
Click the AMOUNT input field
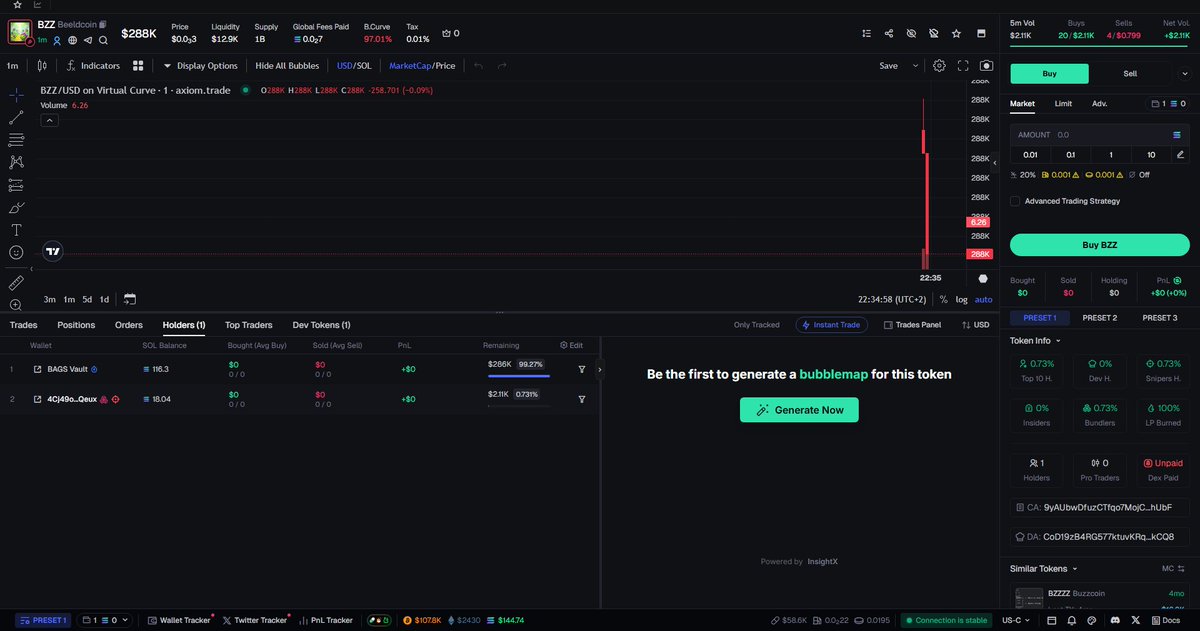point(1100,134)
